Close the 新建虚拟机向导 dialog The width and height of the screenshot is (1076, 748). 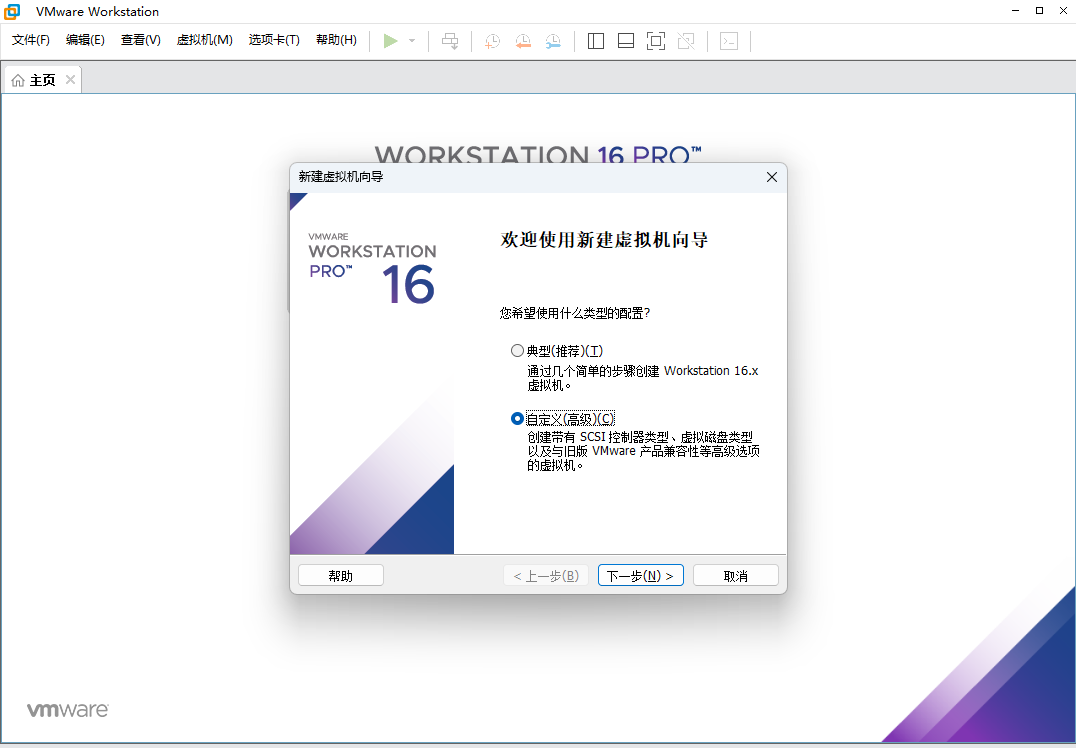tap(771, 177)
